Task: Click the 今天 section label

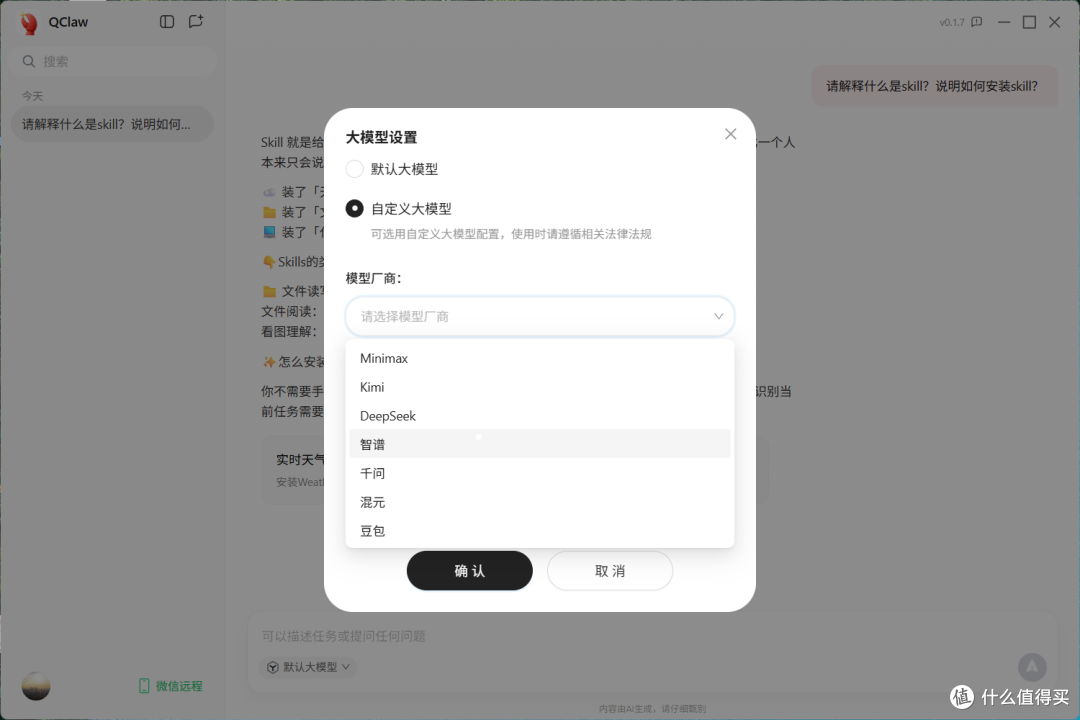Action: [32, 96]
